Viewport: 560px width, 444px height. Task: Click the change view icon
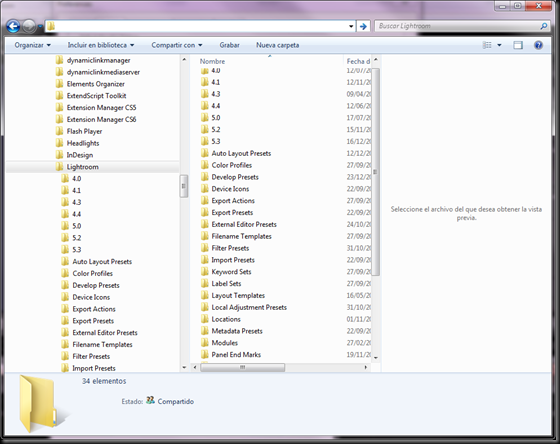click(x=487, y=45)
